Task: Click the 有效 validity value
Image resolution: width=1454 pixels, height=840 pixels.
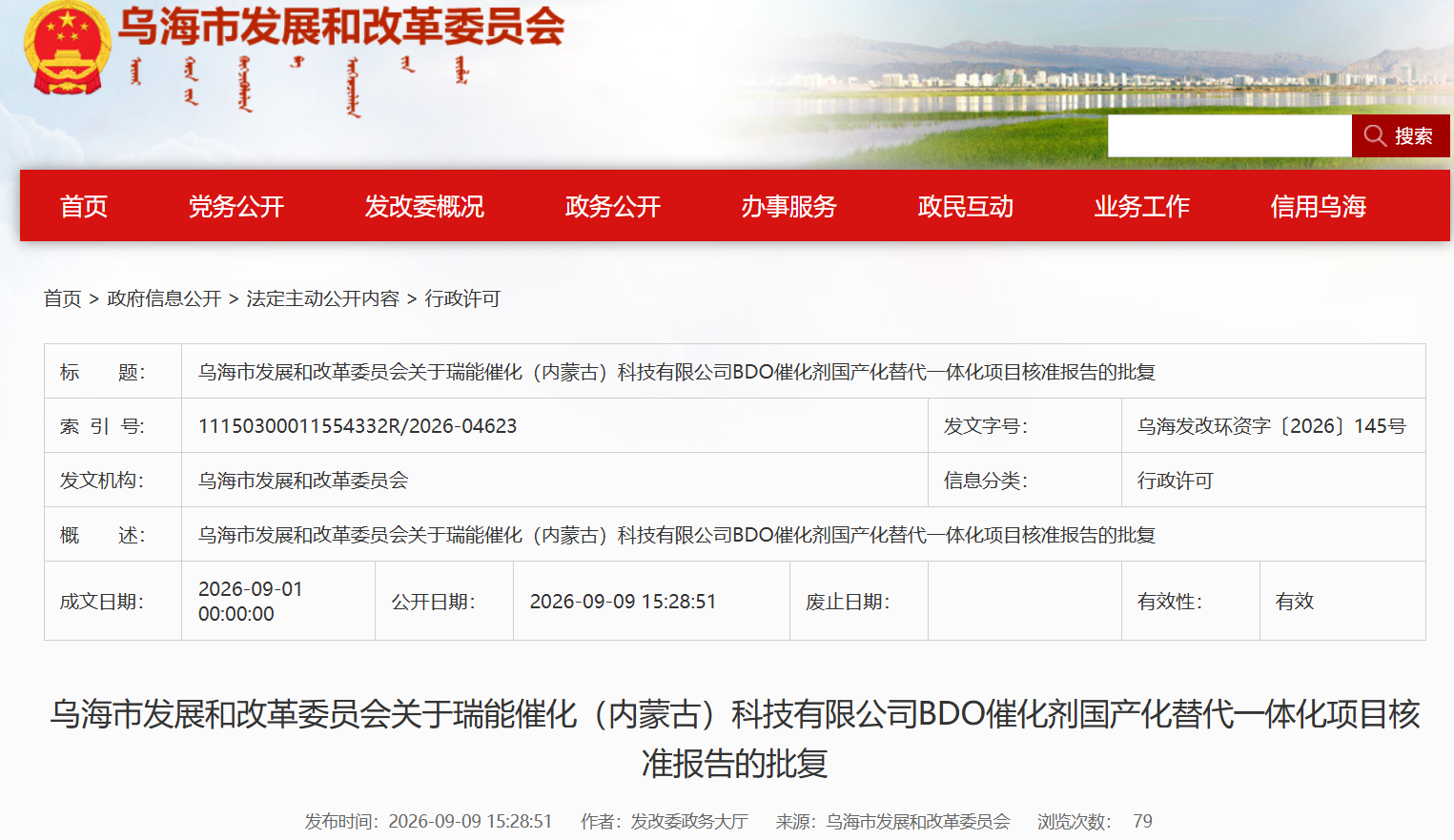Action: [1295, 602]
